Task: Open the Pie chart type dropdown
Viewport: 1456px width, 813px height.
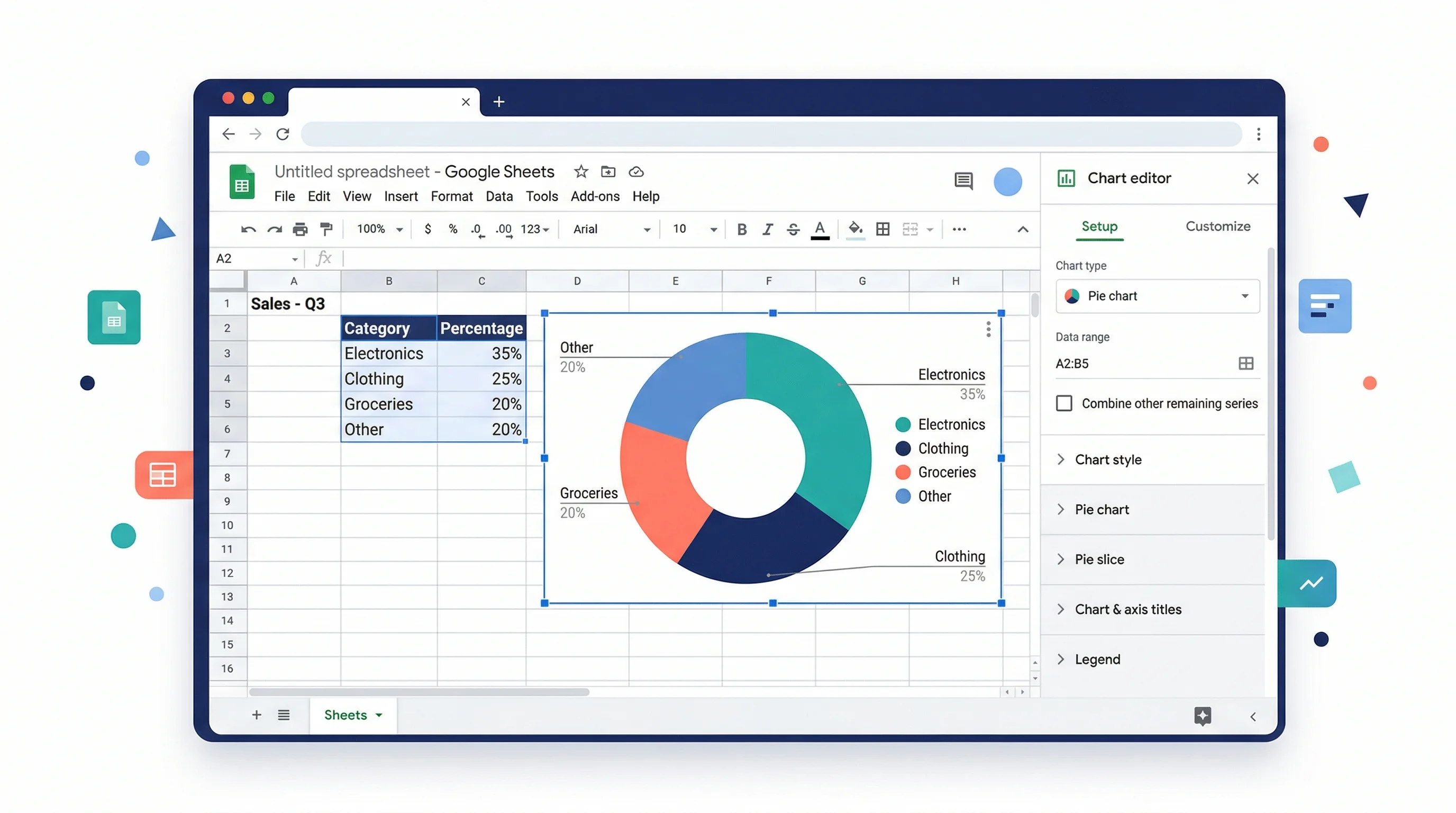Action: 1157,296
